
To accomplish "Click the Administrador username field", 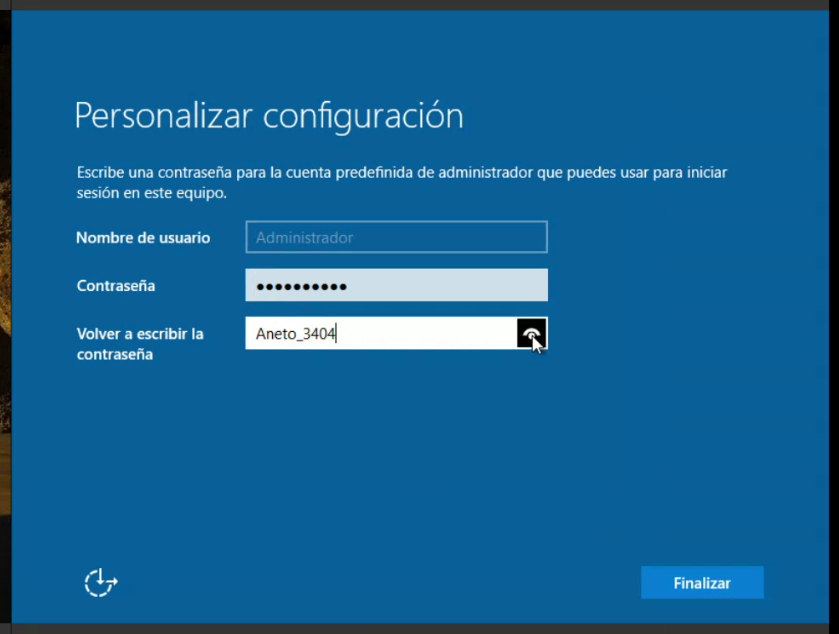I will [396, 238].
